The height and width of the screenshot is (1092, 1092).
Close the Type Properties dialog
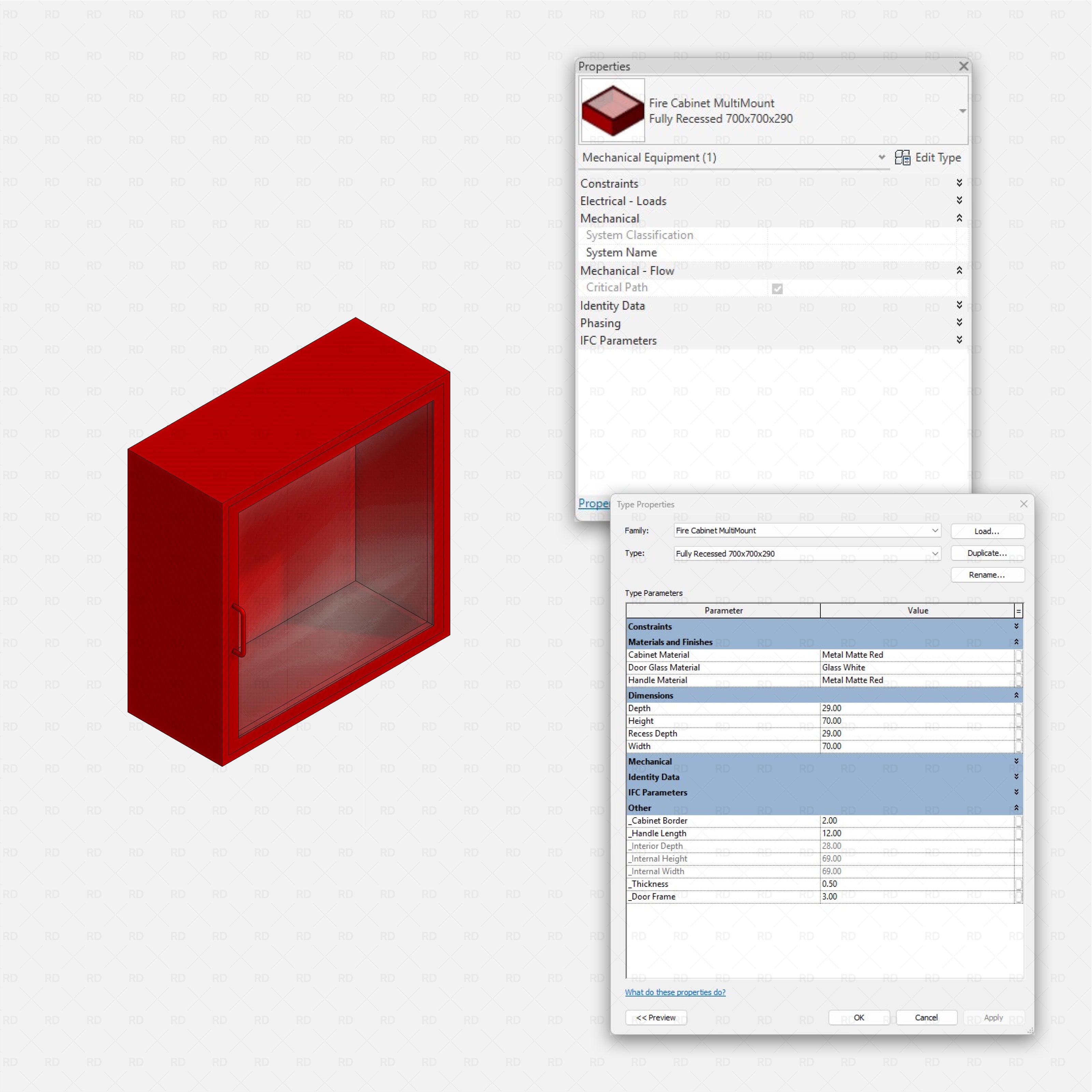(x=1024, y=504)
